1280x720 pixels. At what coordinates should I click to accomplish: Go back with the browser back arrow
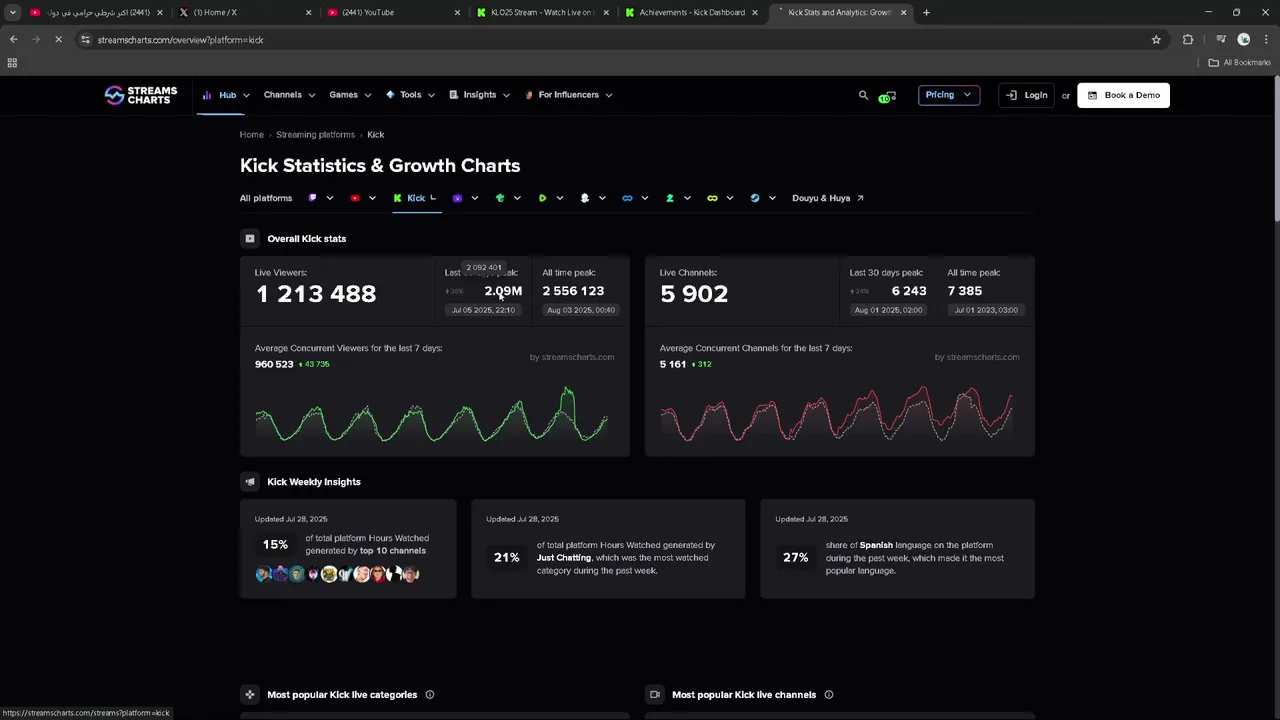pos(13,40)
